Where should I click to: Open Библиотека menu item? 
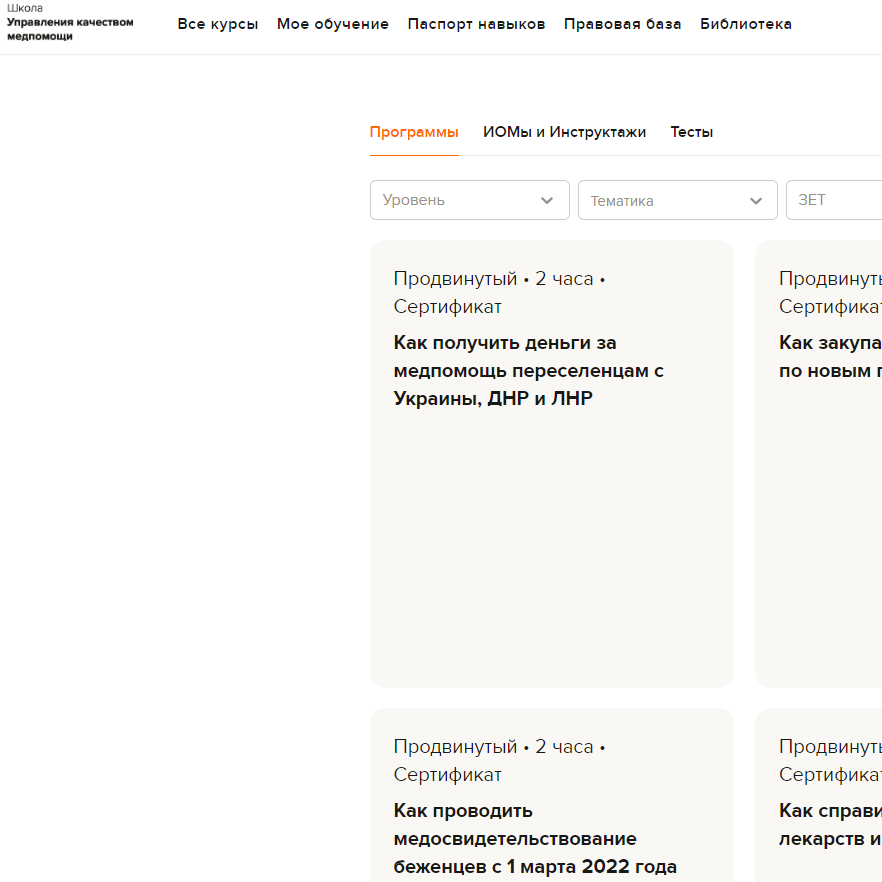tap(745, 24)
